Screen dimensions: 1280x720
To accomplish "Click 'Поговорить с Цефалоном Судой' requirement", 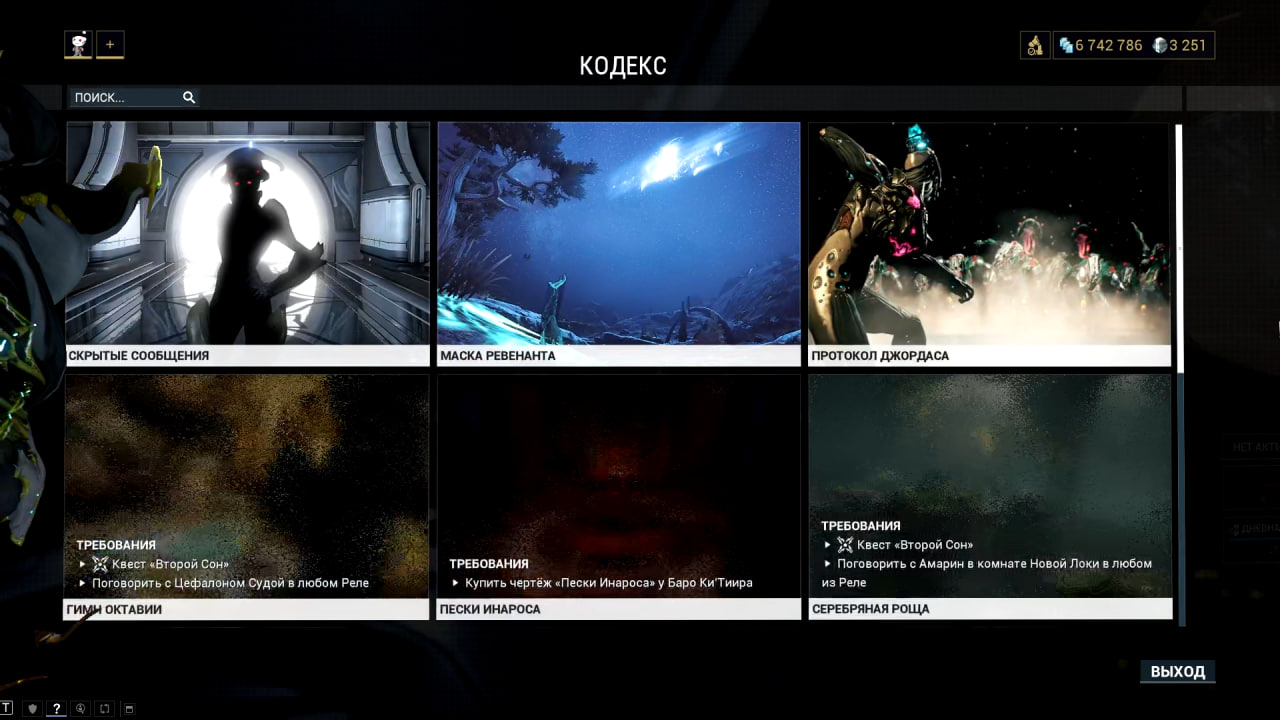I will click(230, 583).
